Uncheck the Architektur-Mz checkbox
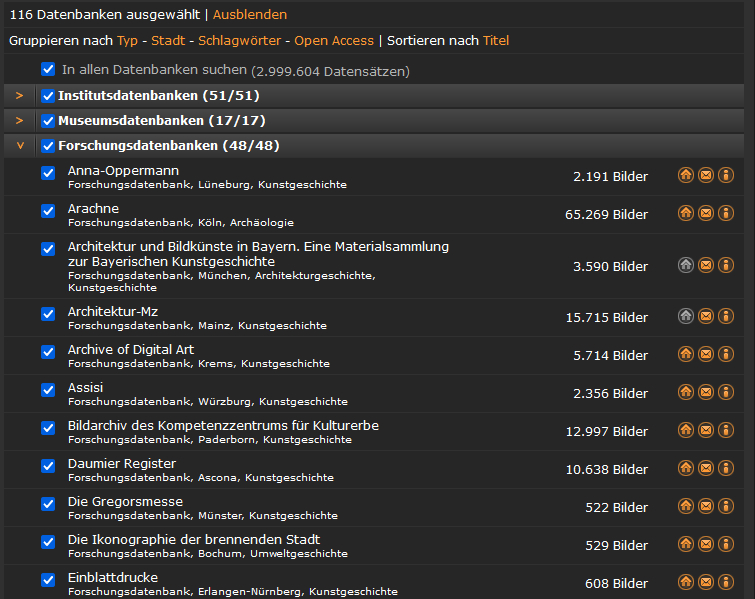Screen dimensions: 755x599 point(48,314)
